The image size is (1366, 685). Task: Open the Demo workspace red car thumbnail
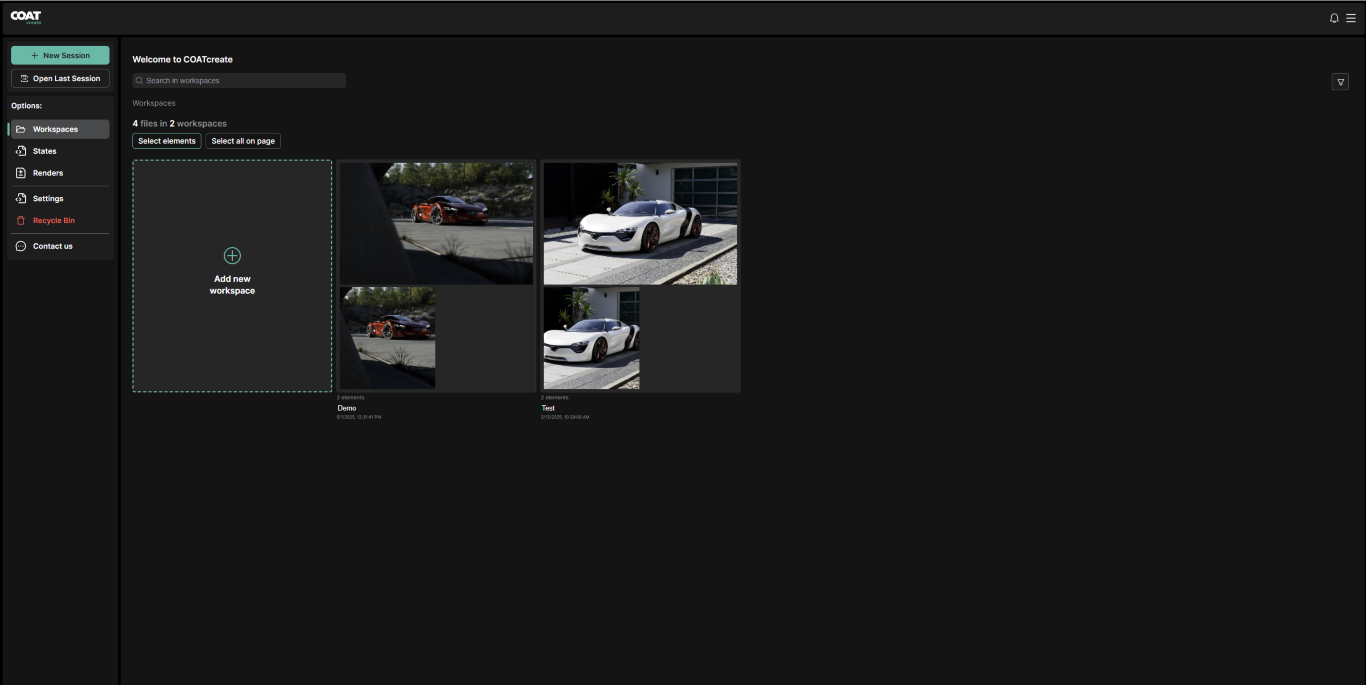point(436,224)
